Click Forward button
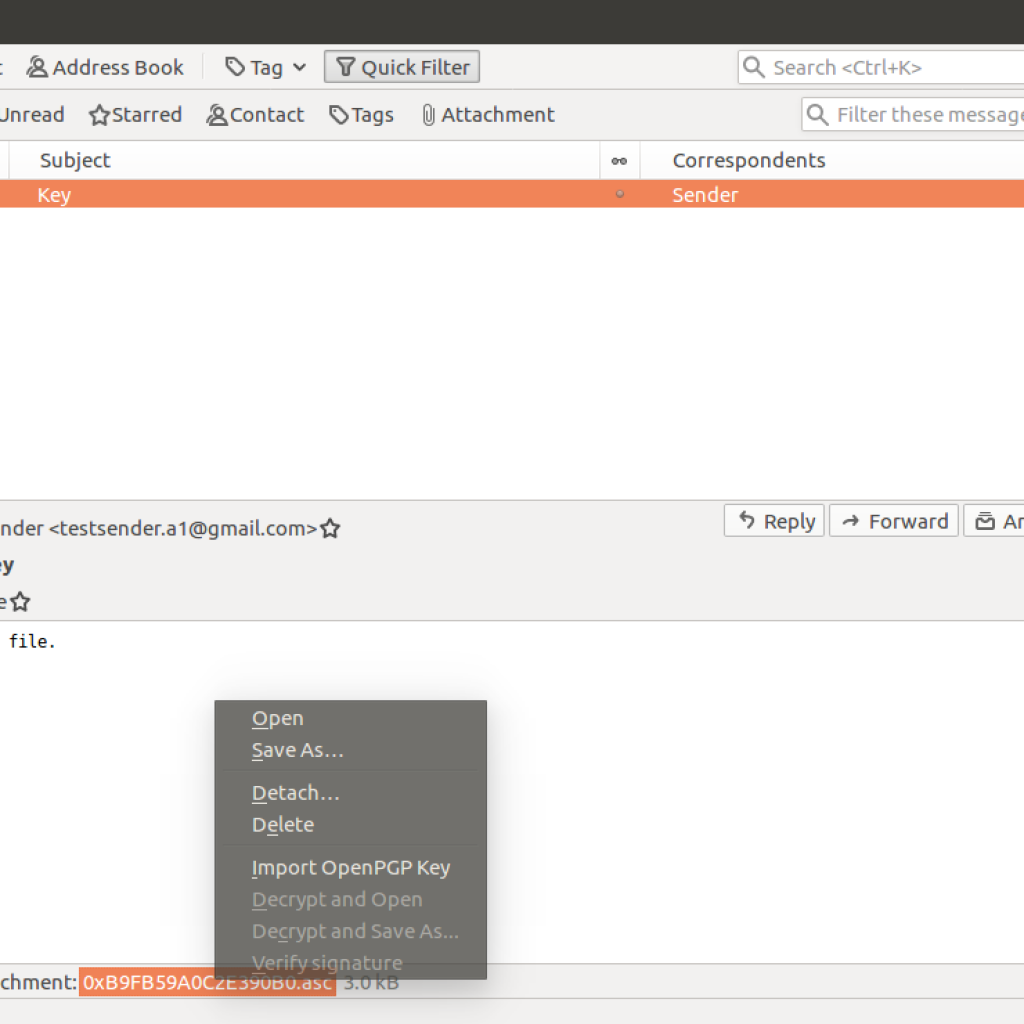The image size is (1024, 1024). 894,521
